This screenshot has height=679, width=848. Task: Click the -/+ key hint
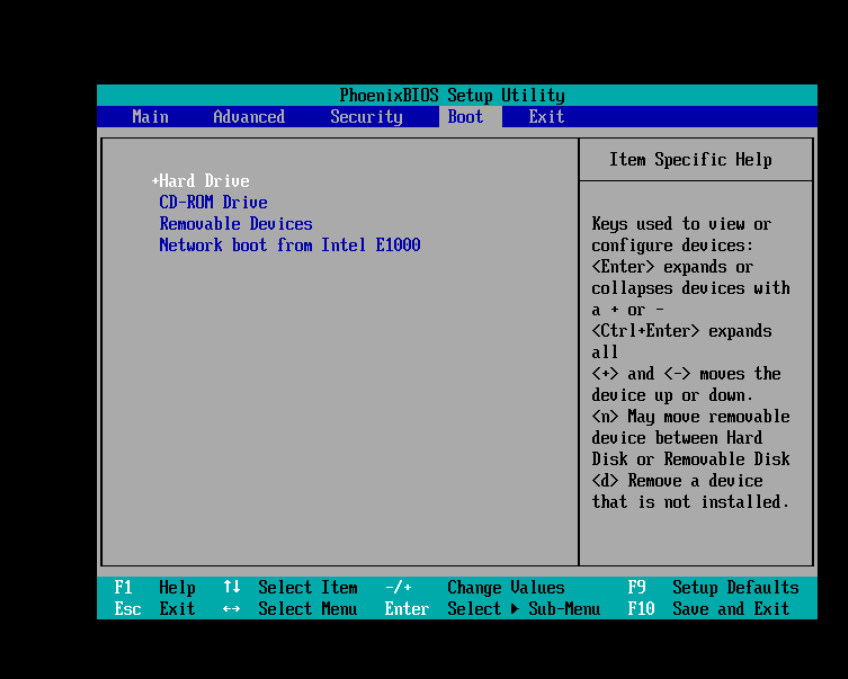pyautogui.click(x=399, y=588)
